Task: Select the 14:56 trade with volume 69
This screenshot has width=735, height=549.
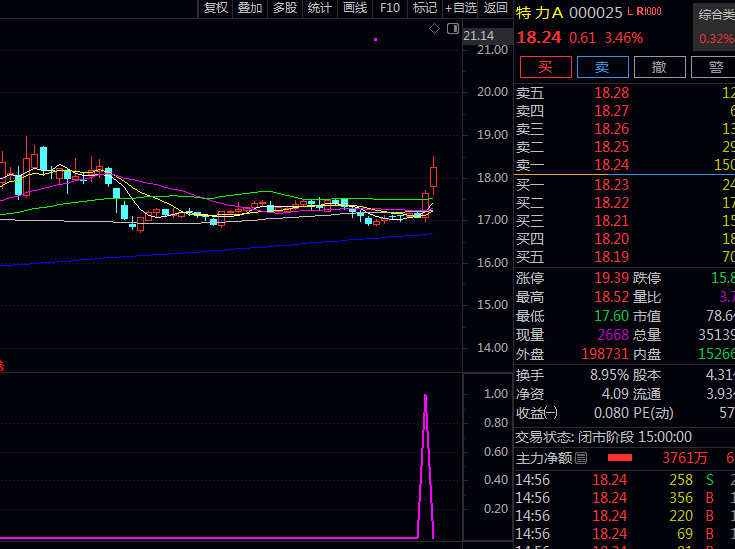Action: tap(624, 534)
